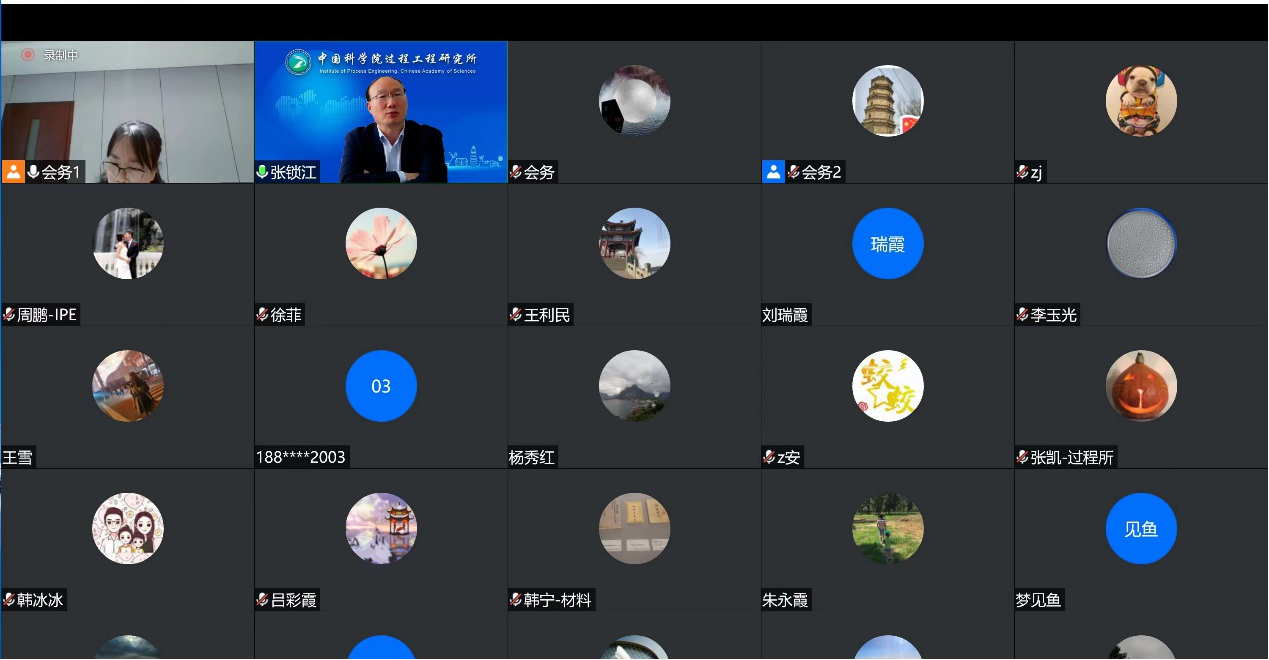Click the blue co-host icon beside 会务2
The height and width of the screenshot is (660, 1269).
(773, 172)
